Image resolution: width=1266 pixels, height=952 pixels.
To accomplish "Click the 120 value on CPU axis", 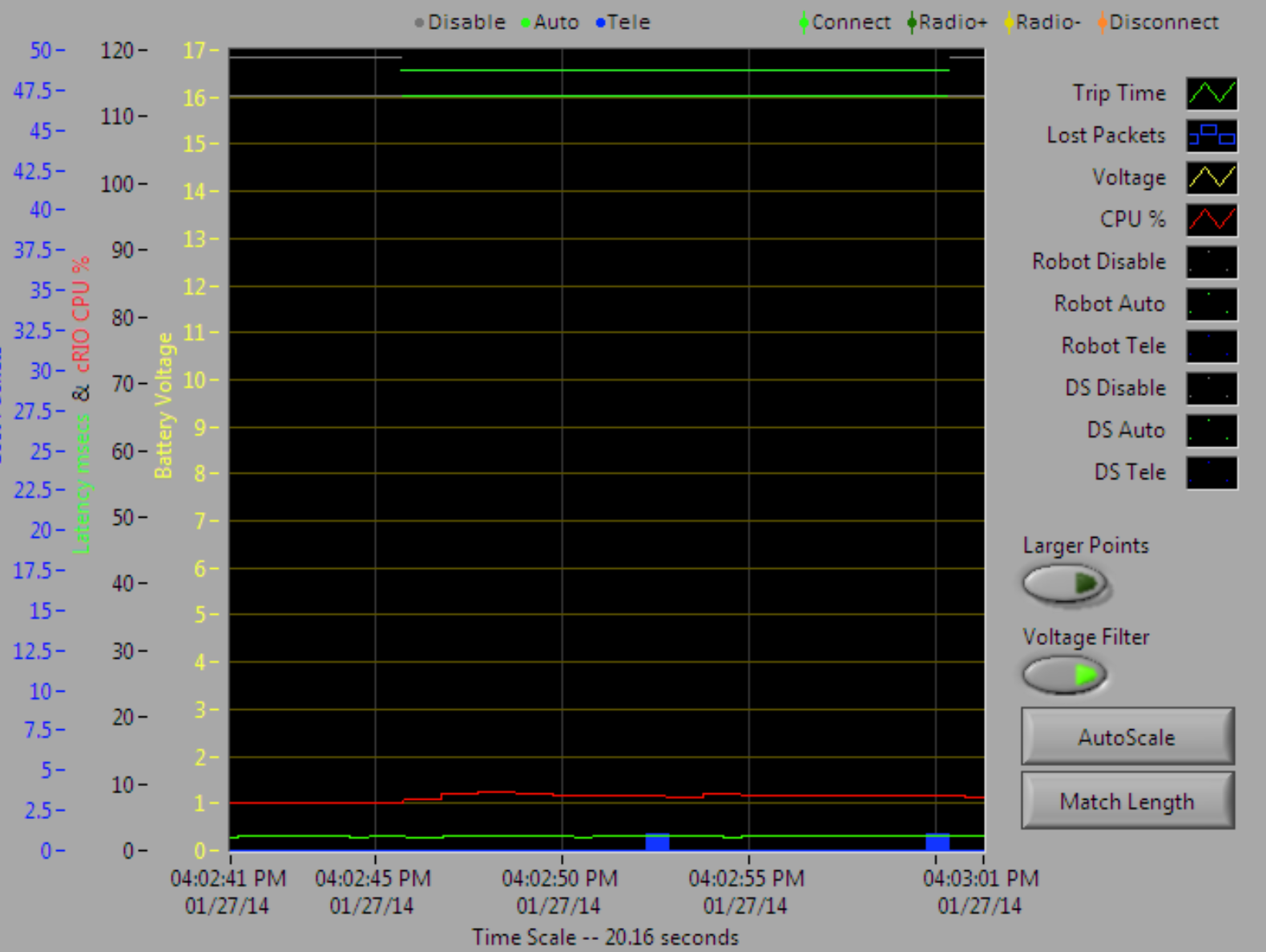I will point(117,50).
